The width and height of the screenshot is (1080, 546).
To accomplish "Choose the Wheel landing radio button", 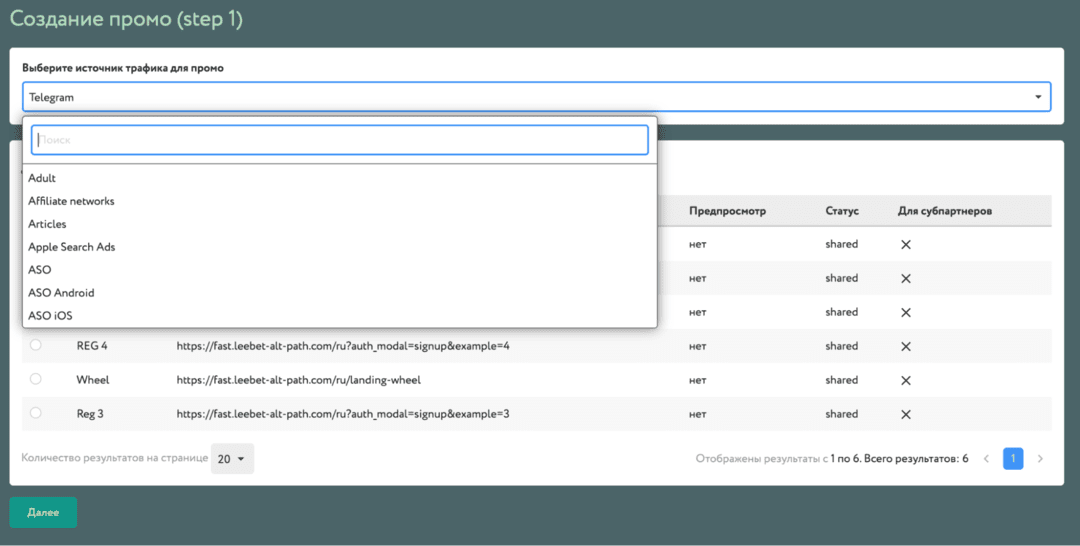I will click(x=36, y=379).
